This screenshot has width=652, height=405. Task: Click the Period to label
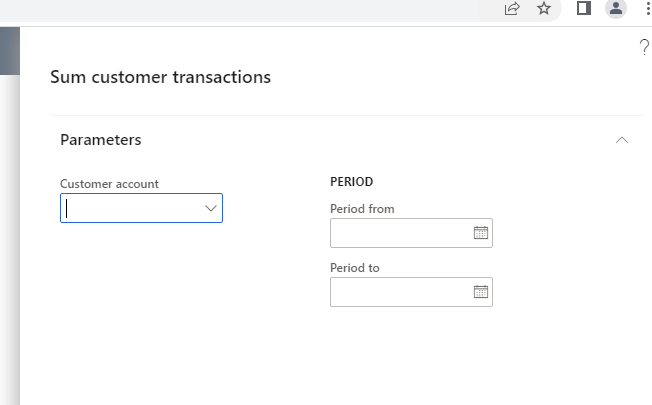pyautogui.click(x=355, y=268)
